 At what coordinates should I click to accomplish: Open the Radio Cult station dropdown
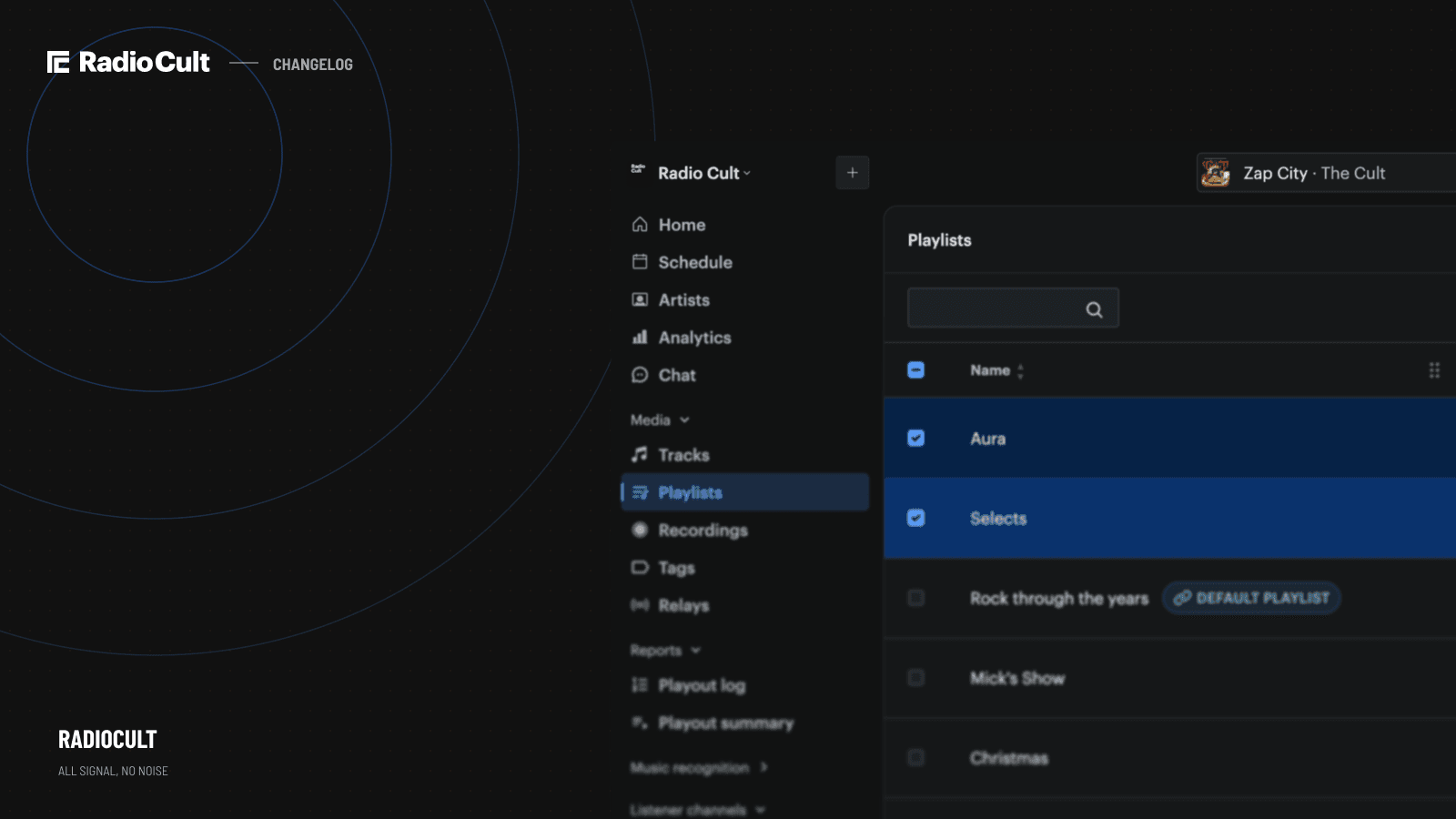703,173
